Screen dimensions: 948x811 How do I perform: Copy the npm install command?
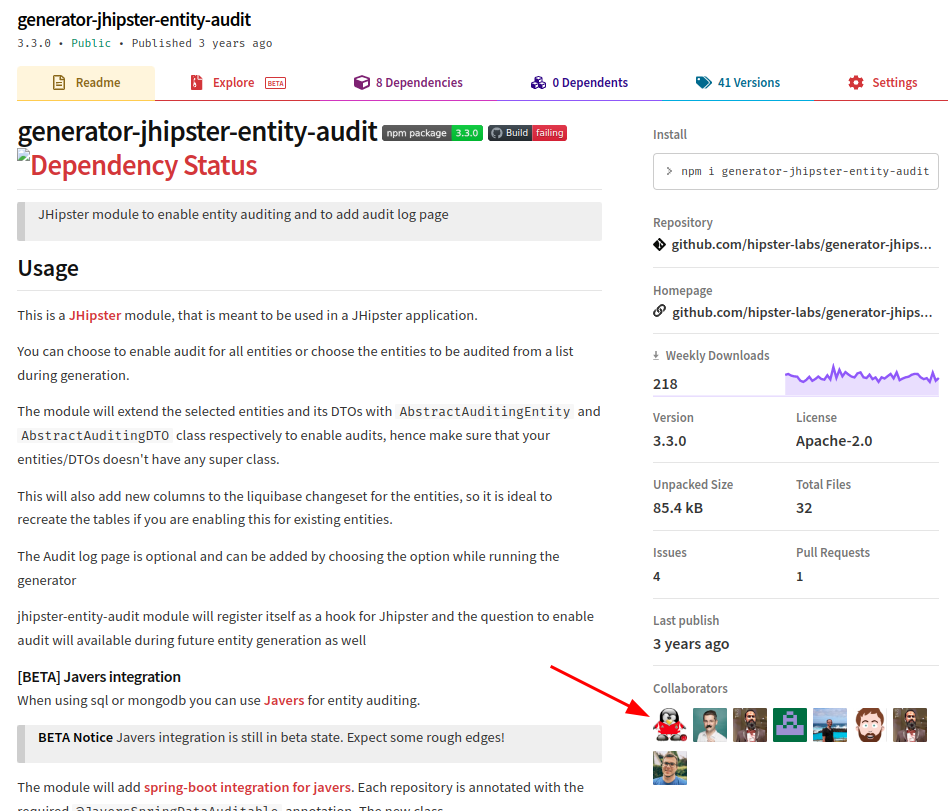(796, 172)
